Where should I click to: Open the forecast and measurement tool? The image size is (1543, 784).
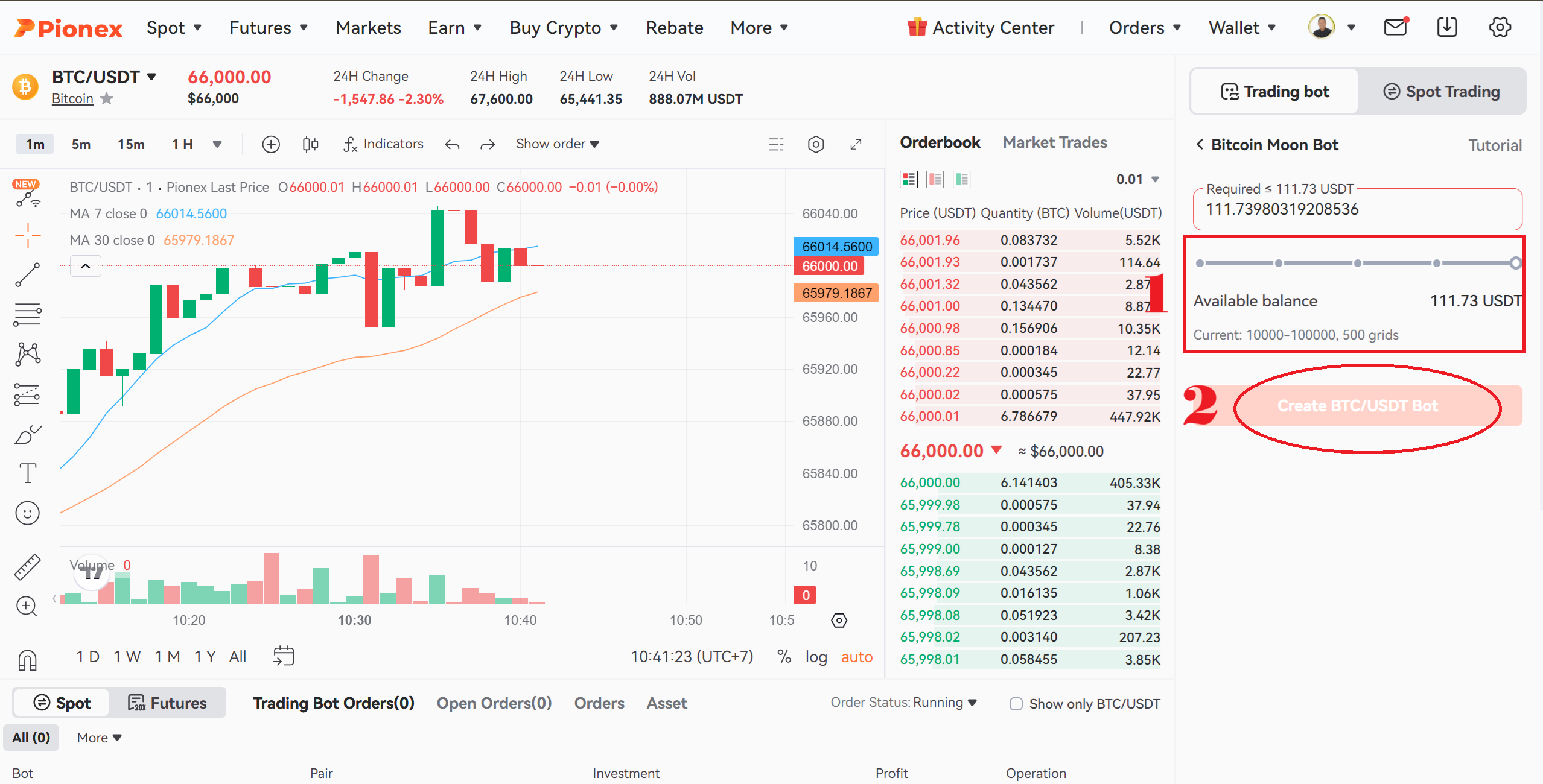point(28,394)
